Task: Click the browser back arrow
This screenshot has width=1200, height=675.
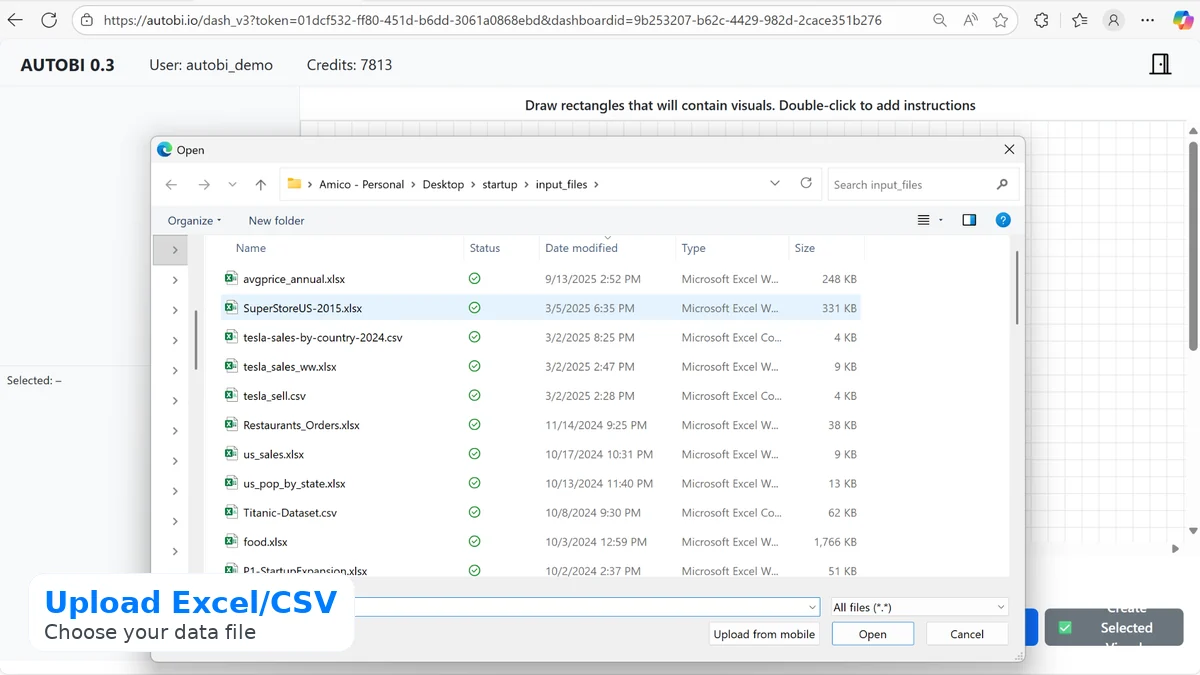Action: pyautogui.click(x=15, y=20)
